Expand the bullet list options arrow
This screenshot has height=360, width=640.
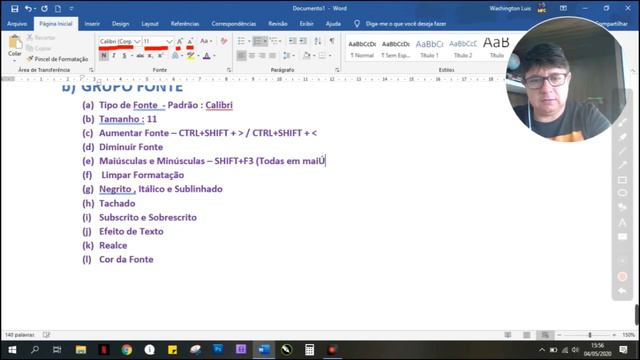click(249, 41)
